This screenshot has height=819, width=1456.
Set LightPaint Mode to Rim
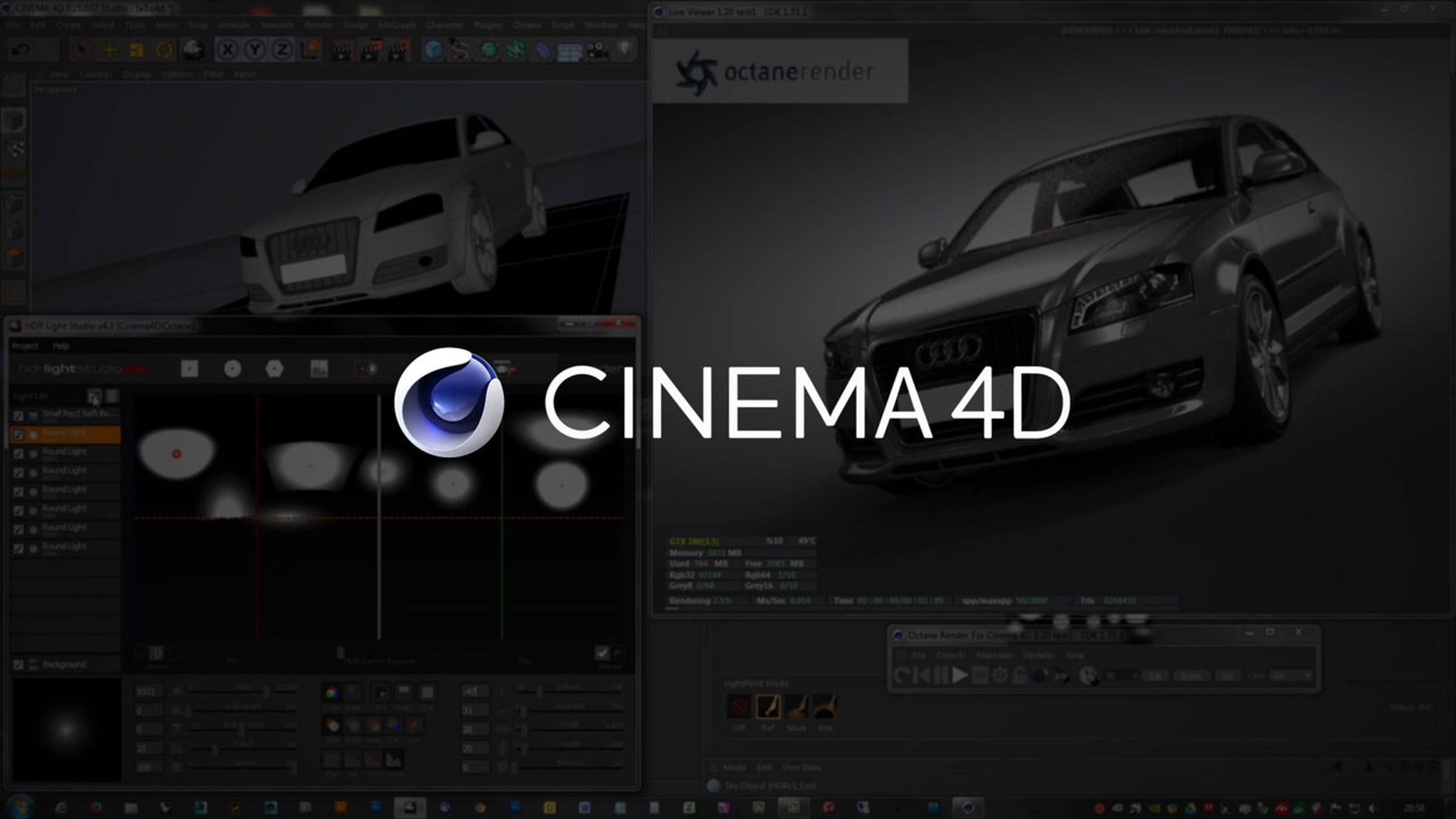pos(824,706)
